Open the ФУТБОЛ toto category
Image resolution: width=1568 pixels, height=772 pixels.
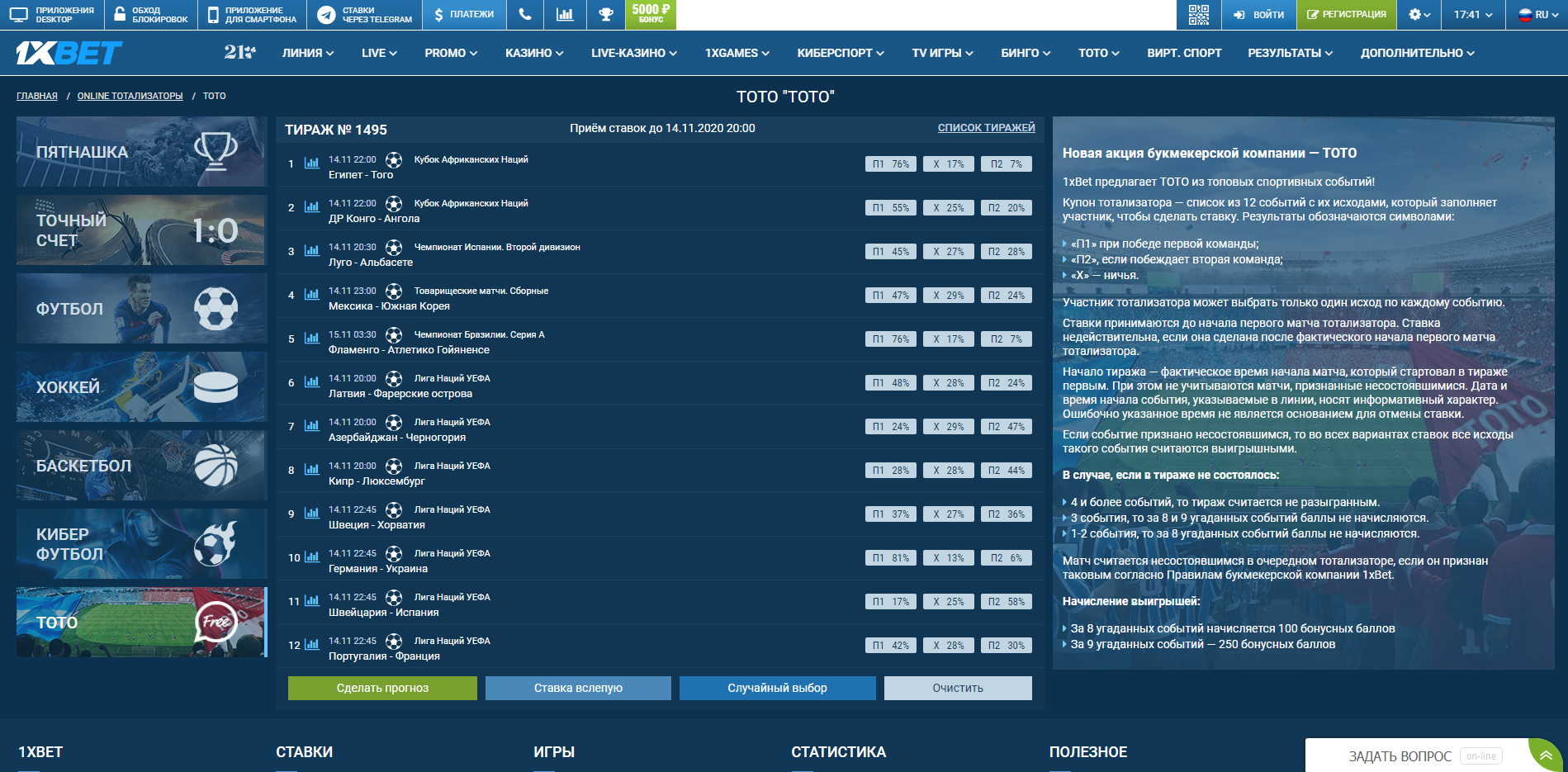(141, 309)
